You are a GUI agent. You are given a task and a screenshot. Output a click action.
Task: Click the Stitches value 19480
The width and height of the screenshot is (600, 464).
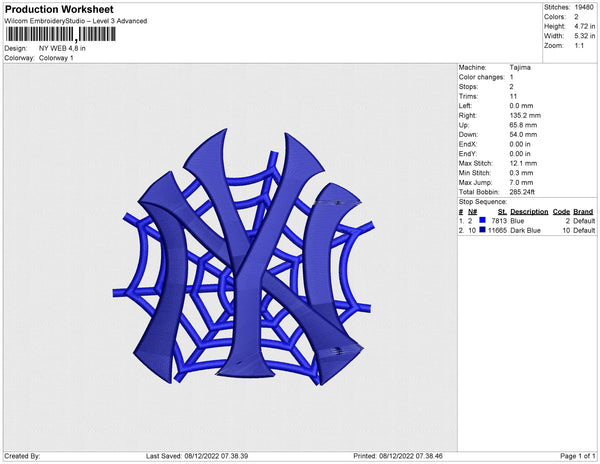click(x=584, y=7)
